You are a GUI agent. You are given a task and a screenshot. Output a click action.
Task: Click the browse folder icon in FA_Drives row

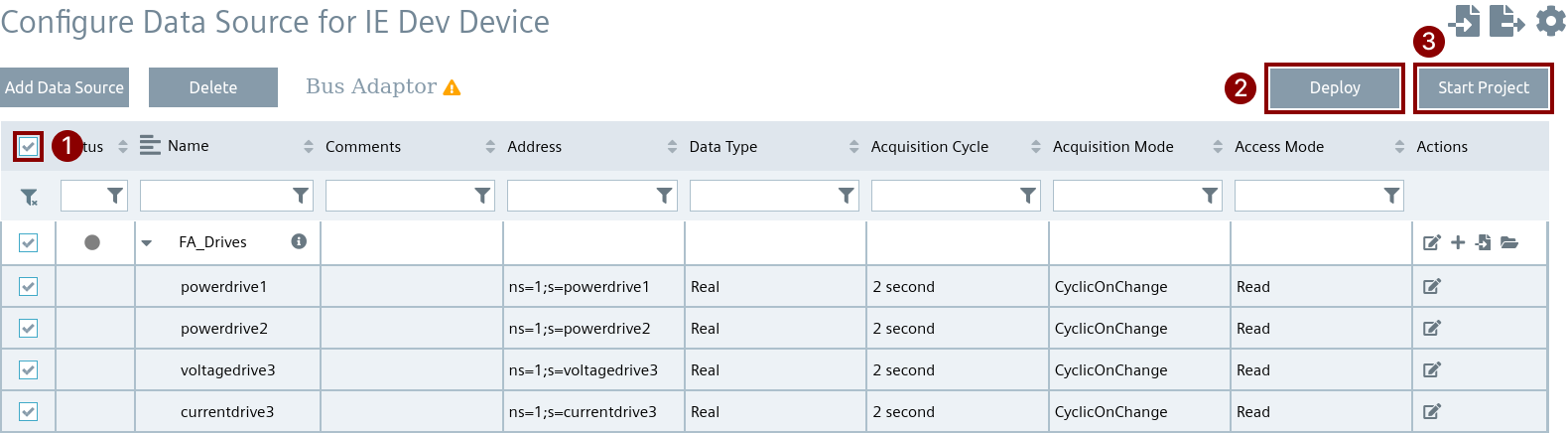point(1509,242)
